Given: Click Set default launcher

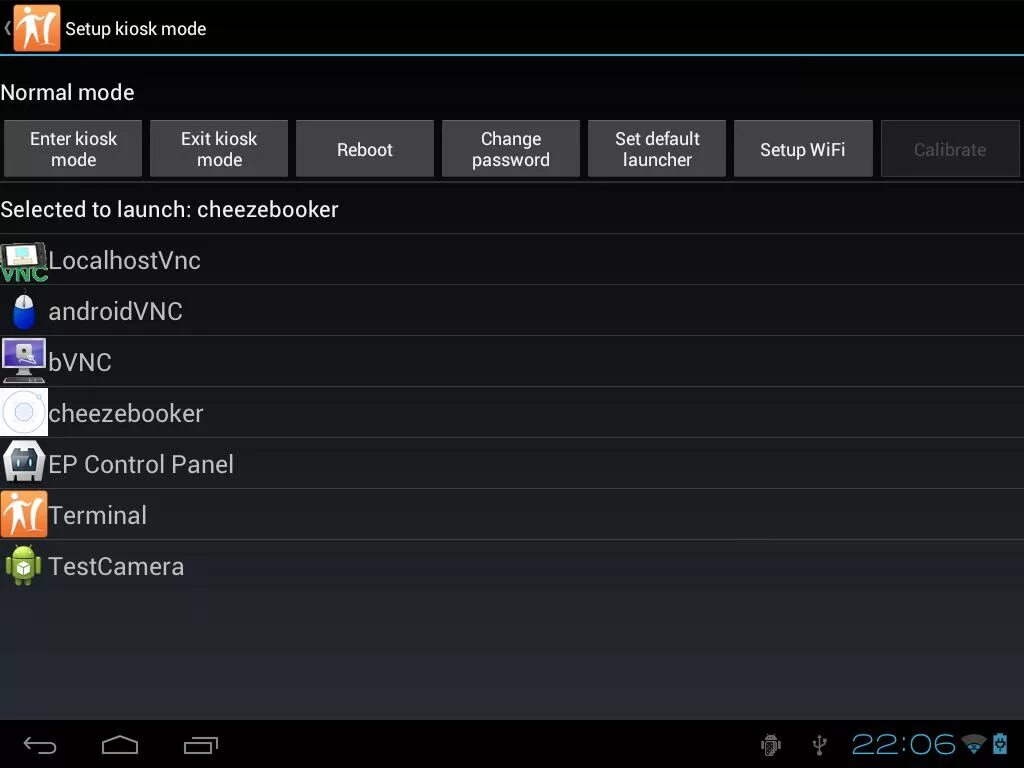Looking at the screenshot, I should click(657, 149).
